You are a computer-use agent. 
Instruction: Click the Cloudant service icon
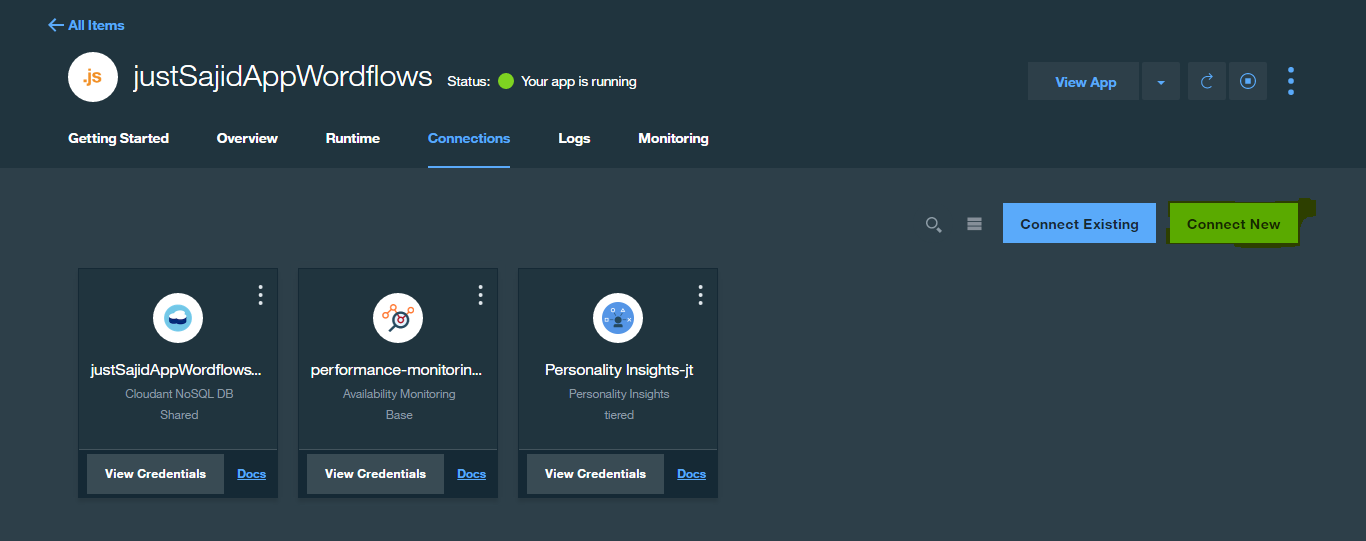178,319
